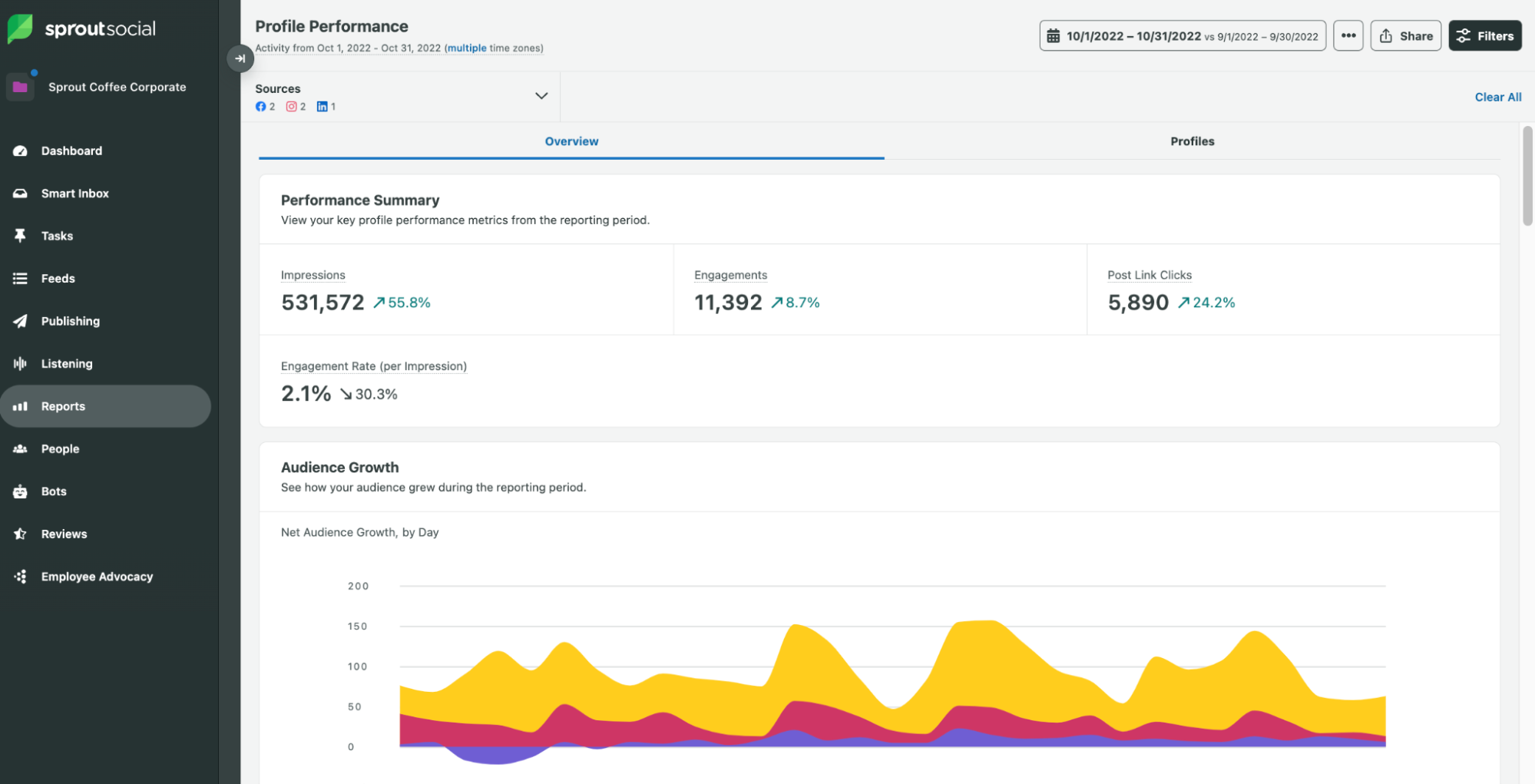Expand the Sources dropdown chevron
This screenshot has height=784, width=1535.
(x=541, y=96)
